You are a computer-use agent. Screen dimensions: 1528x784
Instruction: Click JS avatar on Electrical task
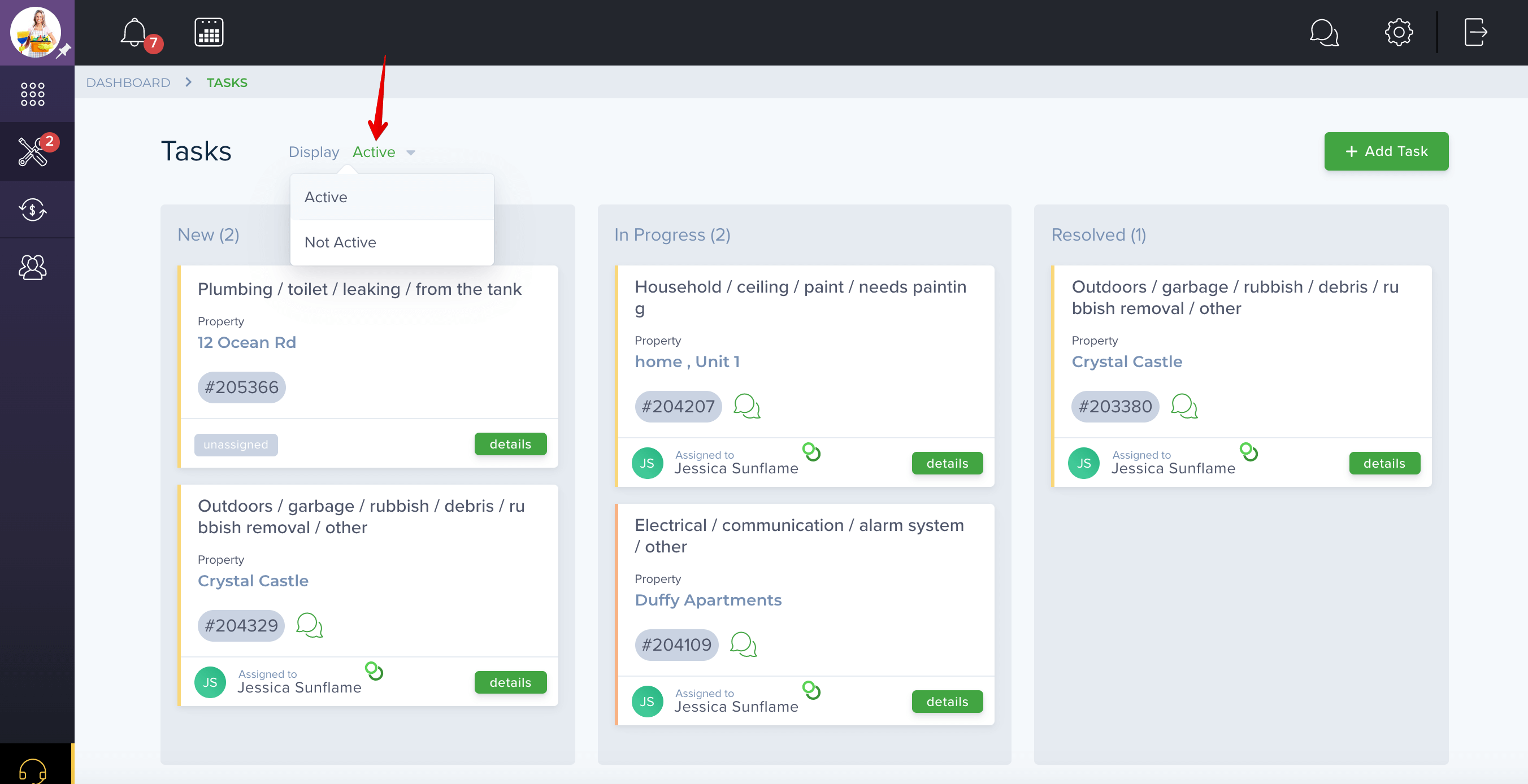pos(647,702)
